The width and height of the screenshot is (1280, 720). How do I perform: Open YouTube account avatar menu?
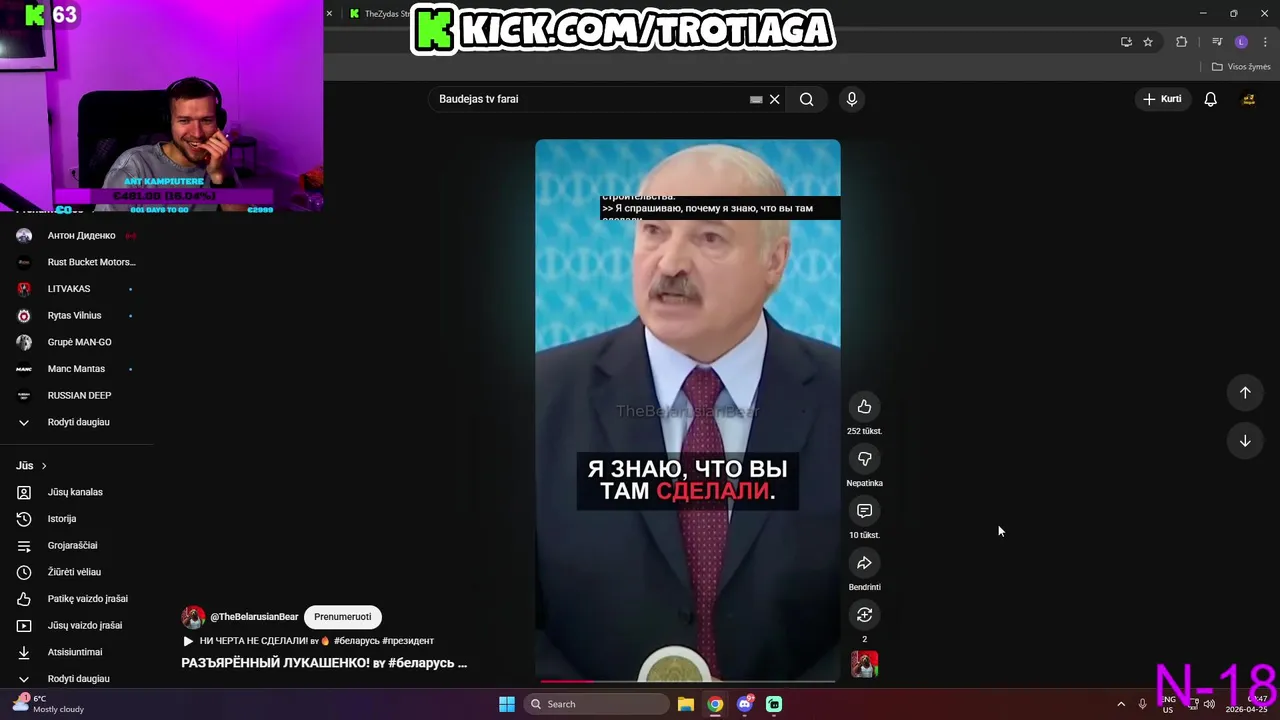coord(1248,99)
